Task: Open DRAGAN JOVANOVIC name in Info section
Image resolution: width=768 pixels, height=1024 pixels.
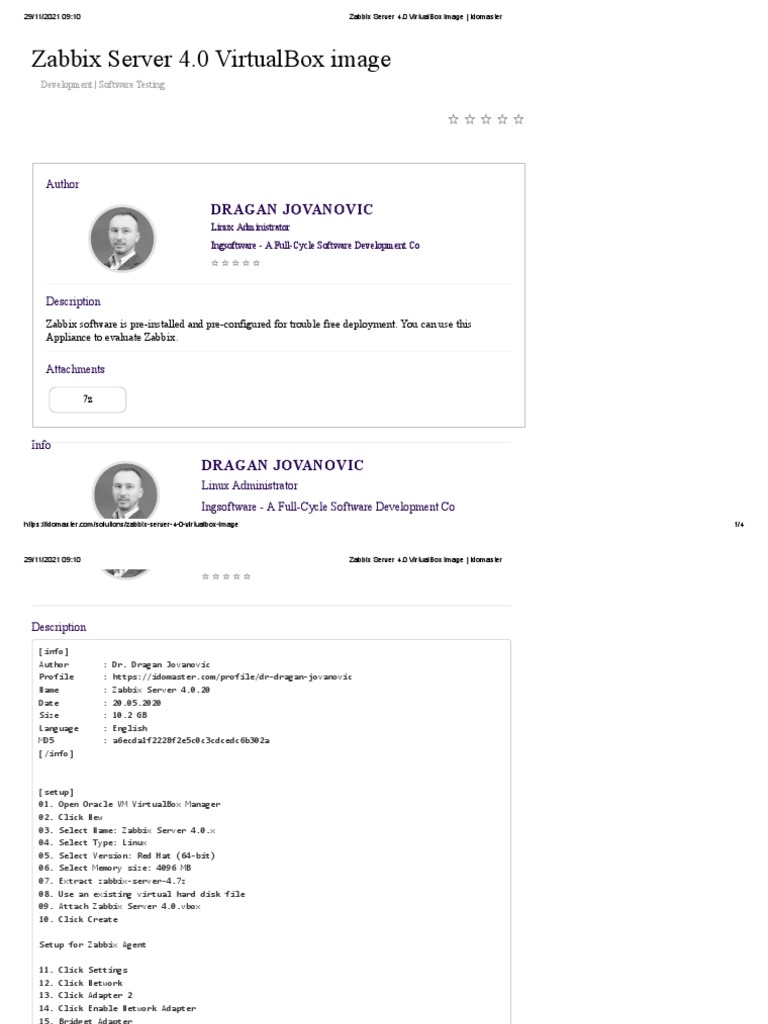Action: click(x=282, y=465)
